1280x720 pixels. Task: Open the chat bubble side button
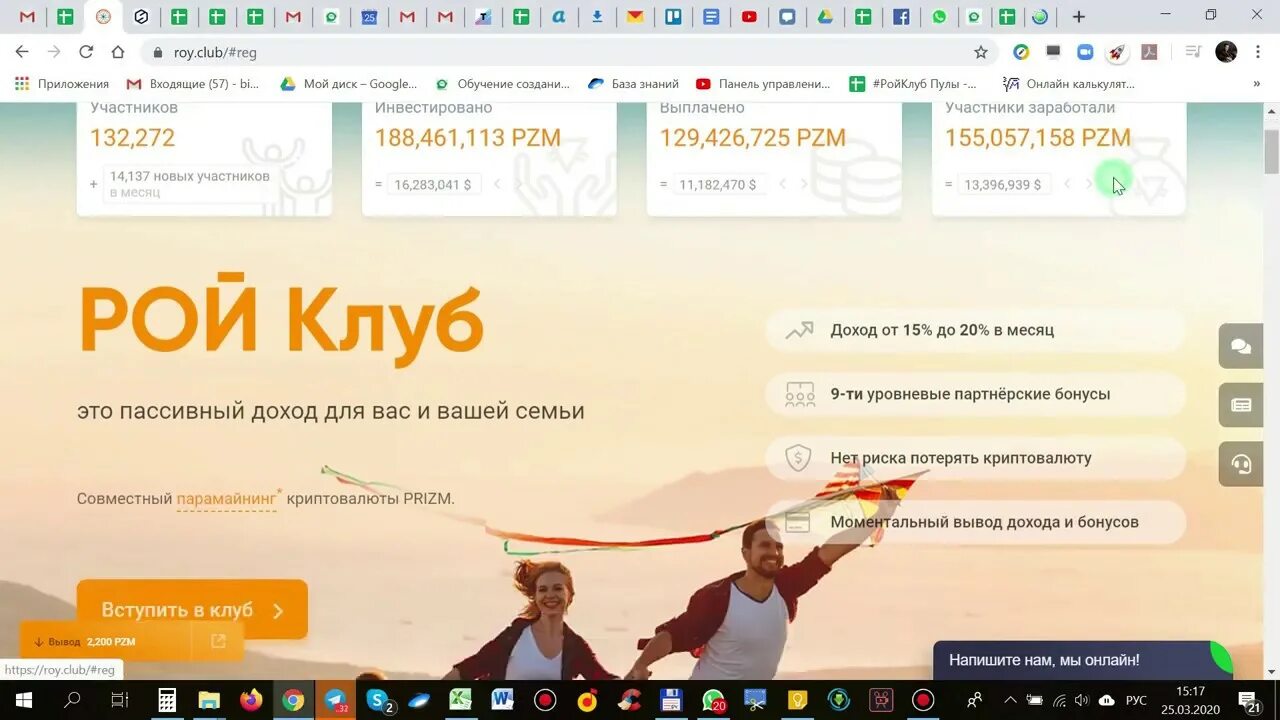(x=1241, y=346)
